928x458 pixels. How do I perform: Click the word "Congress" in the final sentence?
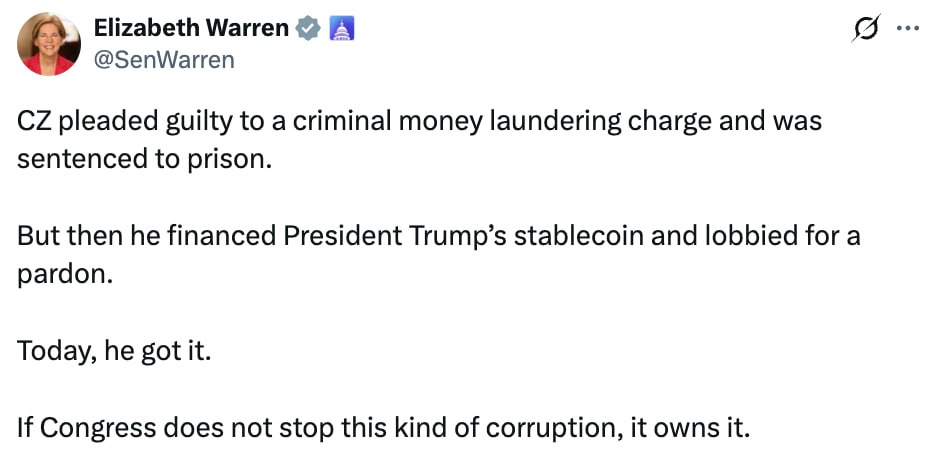(98, 429)
